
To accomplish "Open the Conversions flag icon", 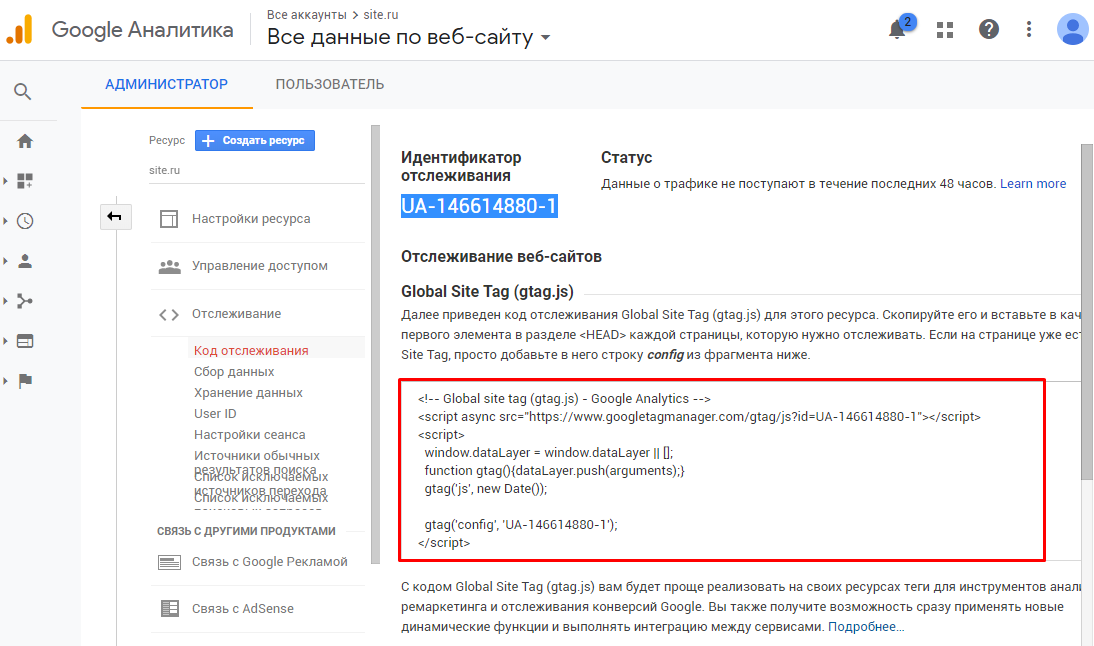I will point(25,381).
